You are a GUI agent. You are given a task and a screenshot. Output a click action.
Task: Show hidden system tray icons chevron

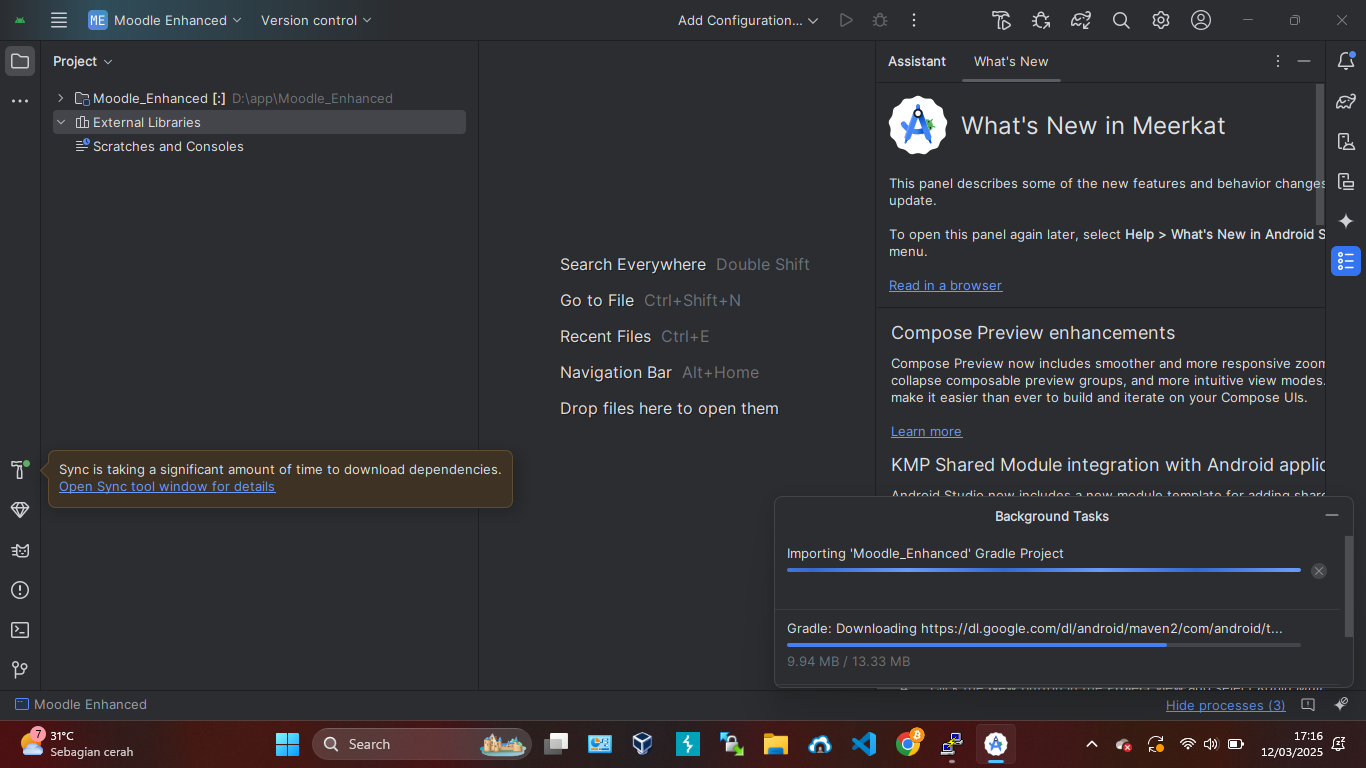(1092, 744)
